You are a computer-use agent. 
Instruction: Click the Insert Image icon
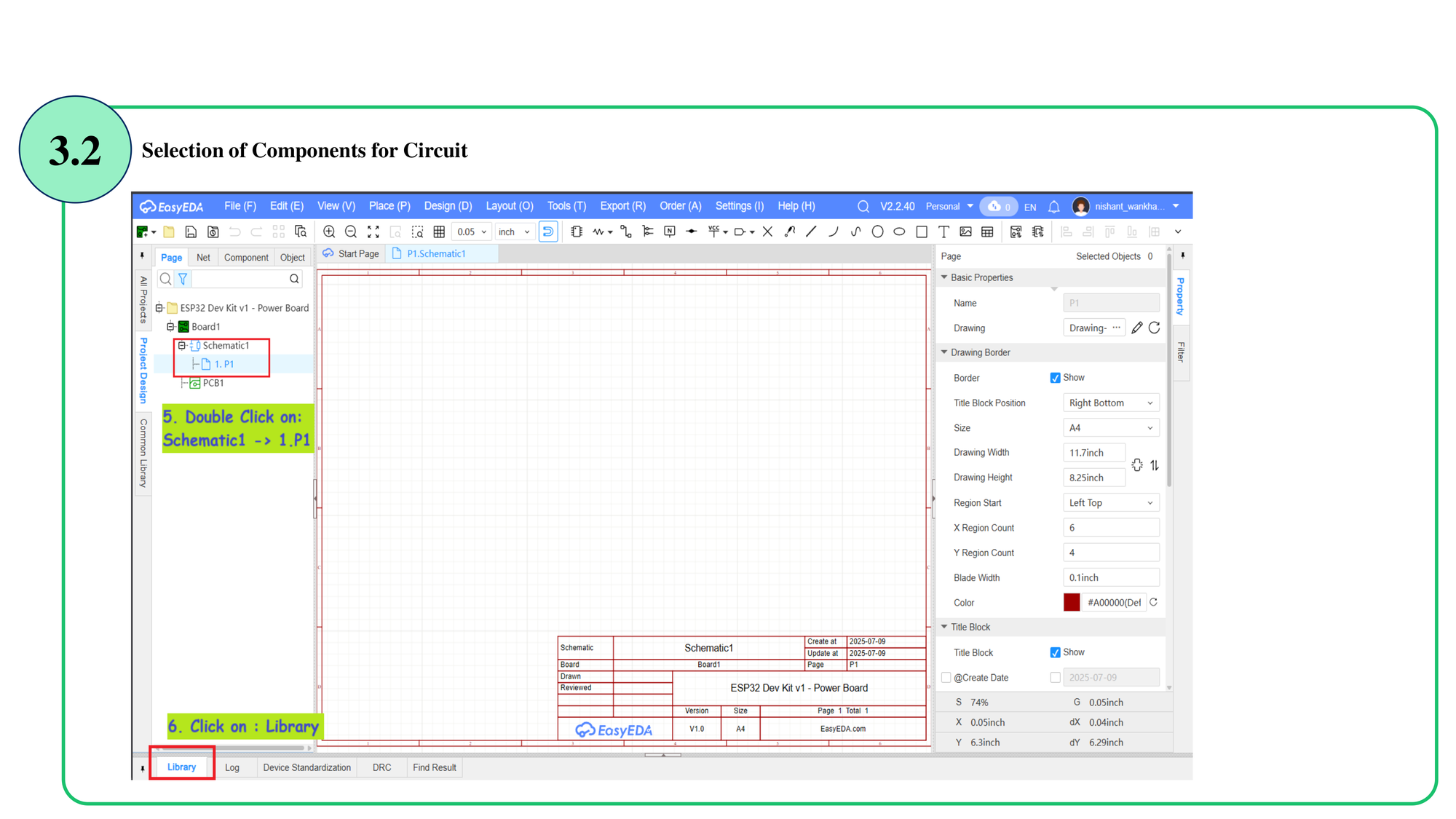click(965, 232)
